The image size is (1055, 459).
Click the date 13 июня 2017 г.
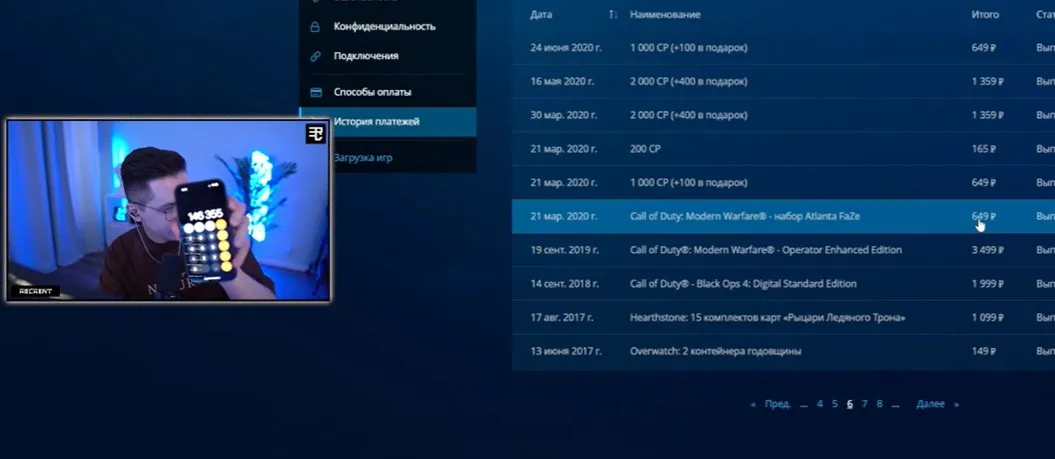tap(566, 351)
